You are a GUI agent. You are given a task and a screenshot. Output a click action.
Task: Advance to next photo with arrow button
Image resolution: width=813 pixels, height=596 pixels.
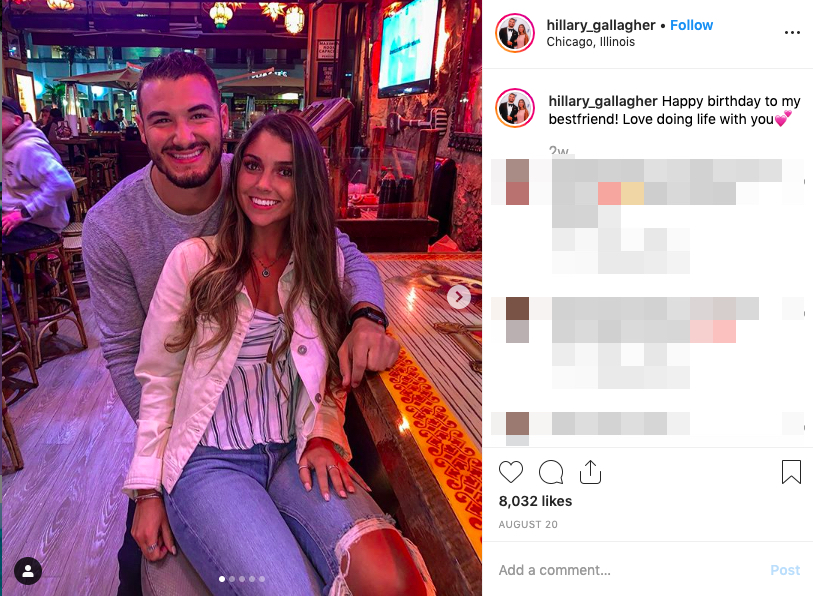pos(459,297)
